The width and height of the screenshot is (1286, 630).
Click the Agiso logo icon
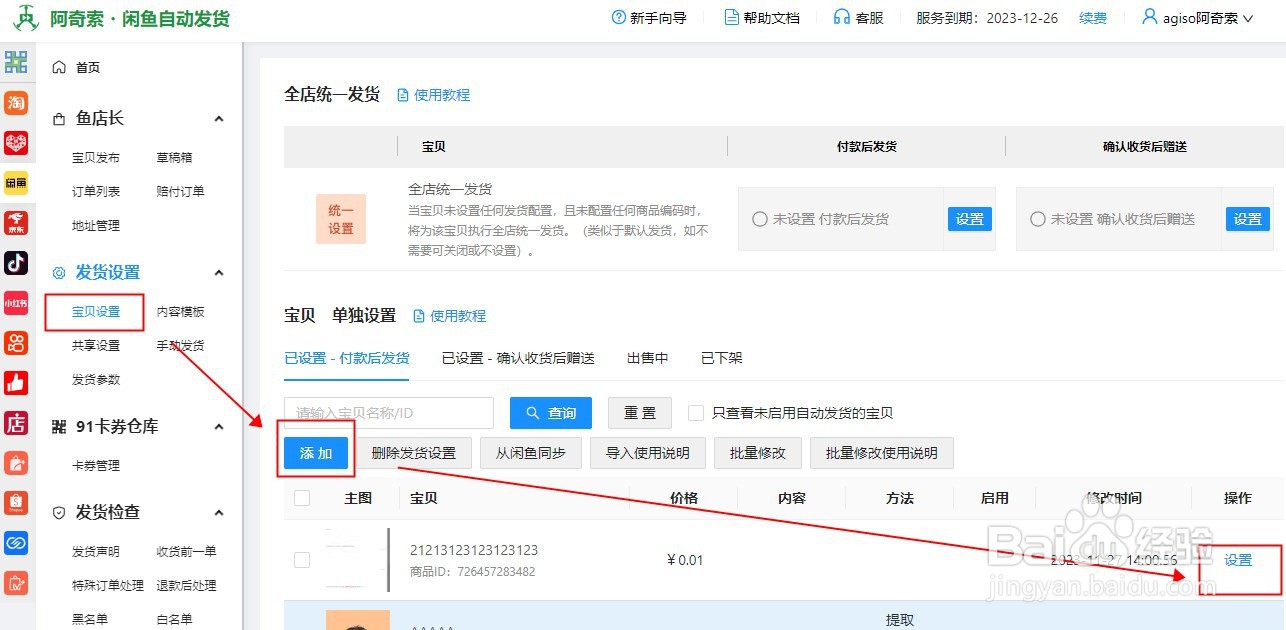pyautogui.click(x=25, y=19)
